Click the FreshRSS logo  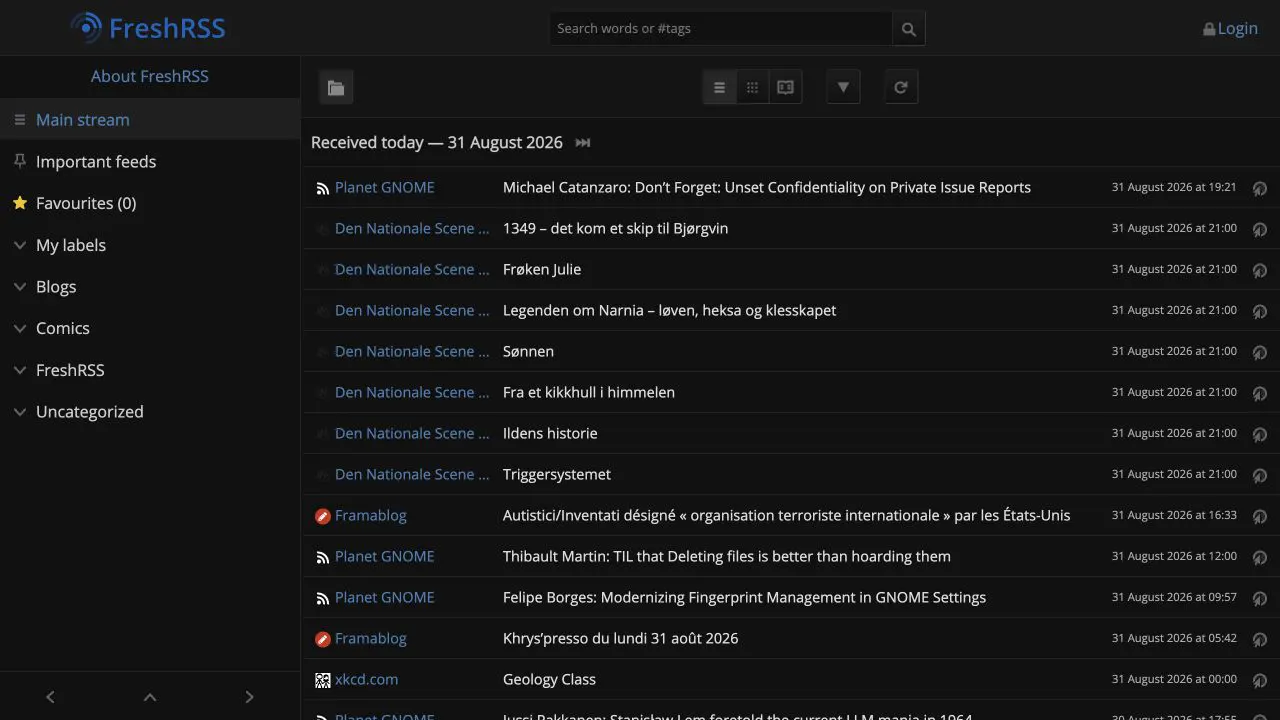(x=148, y=28)
